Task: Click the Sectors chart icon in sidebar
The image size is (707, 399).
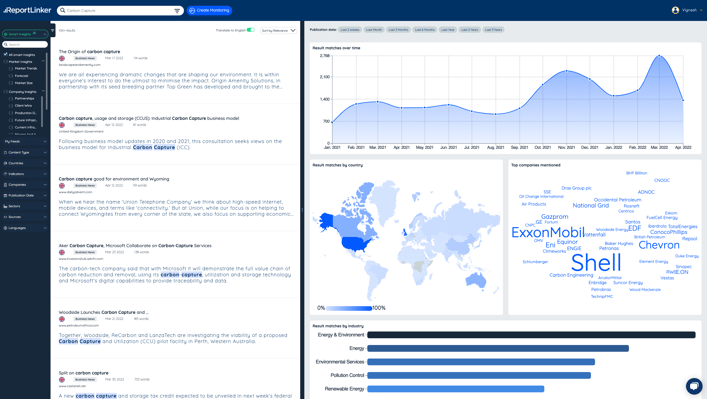Action: pos(5,206)
